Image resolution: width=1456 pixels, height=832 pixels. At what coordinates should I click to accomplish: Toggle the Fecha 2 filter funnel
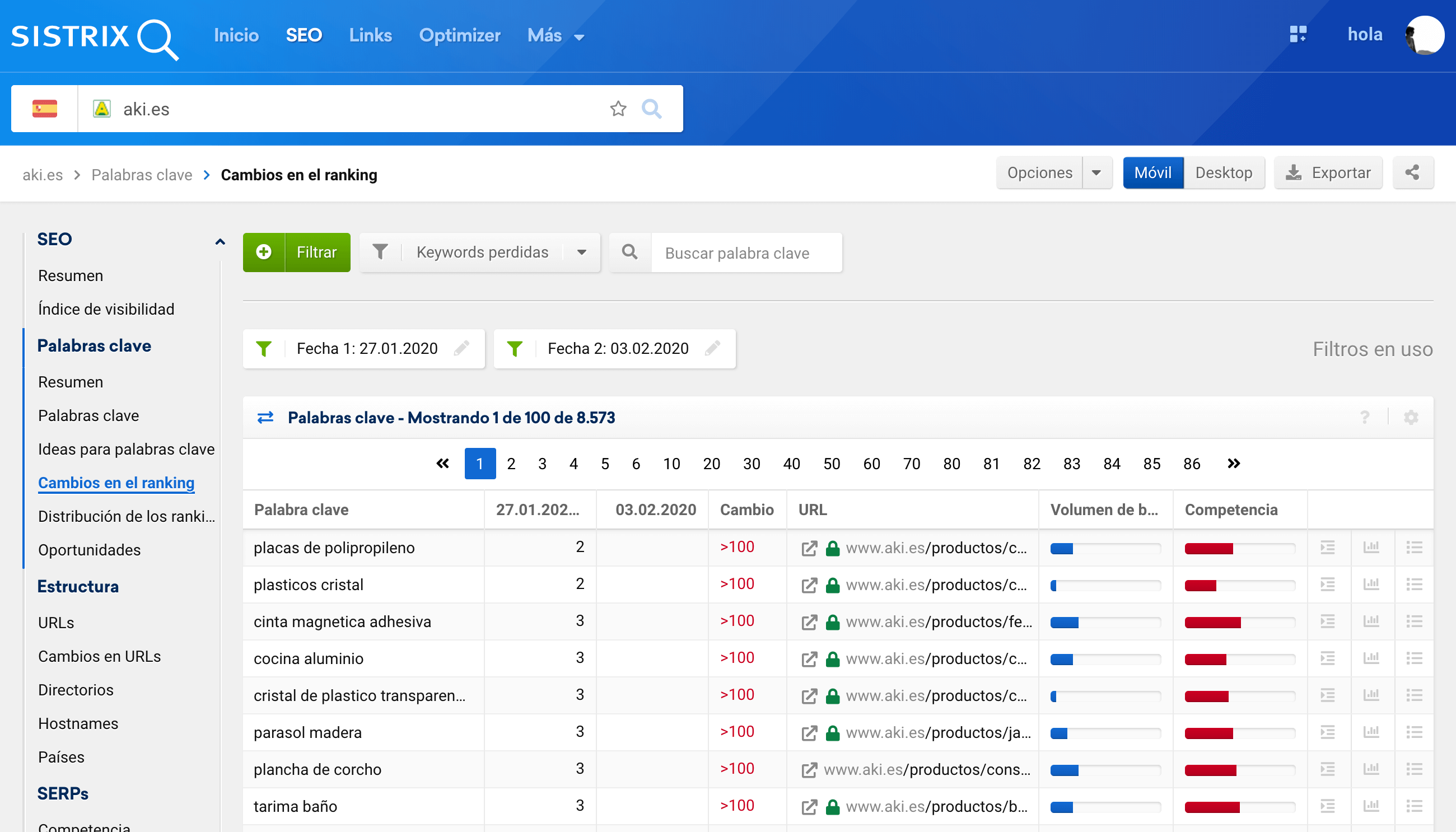click(x=514, y=348)
